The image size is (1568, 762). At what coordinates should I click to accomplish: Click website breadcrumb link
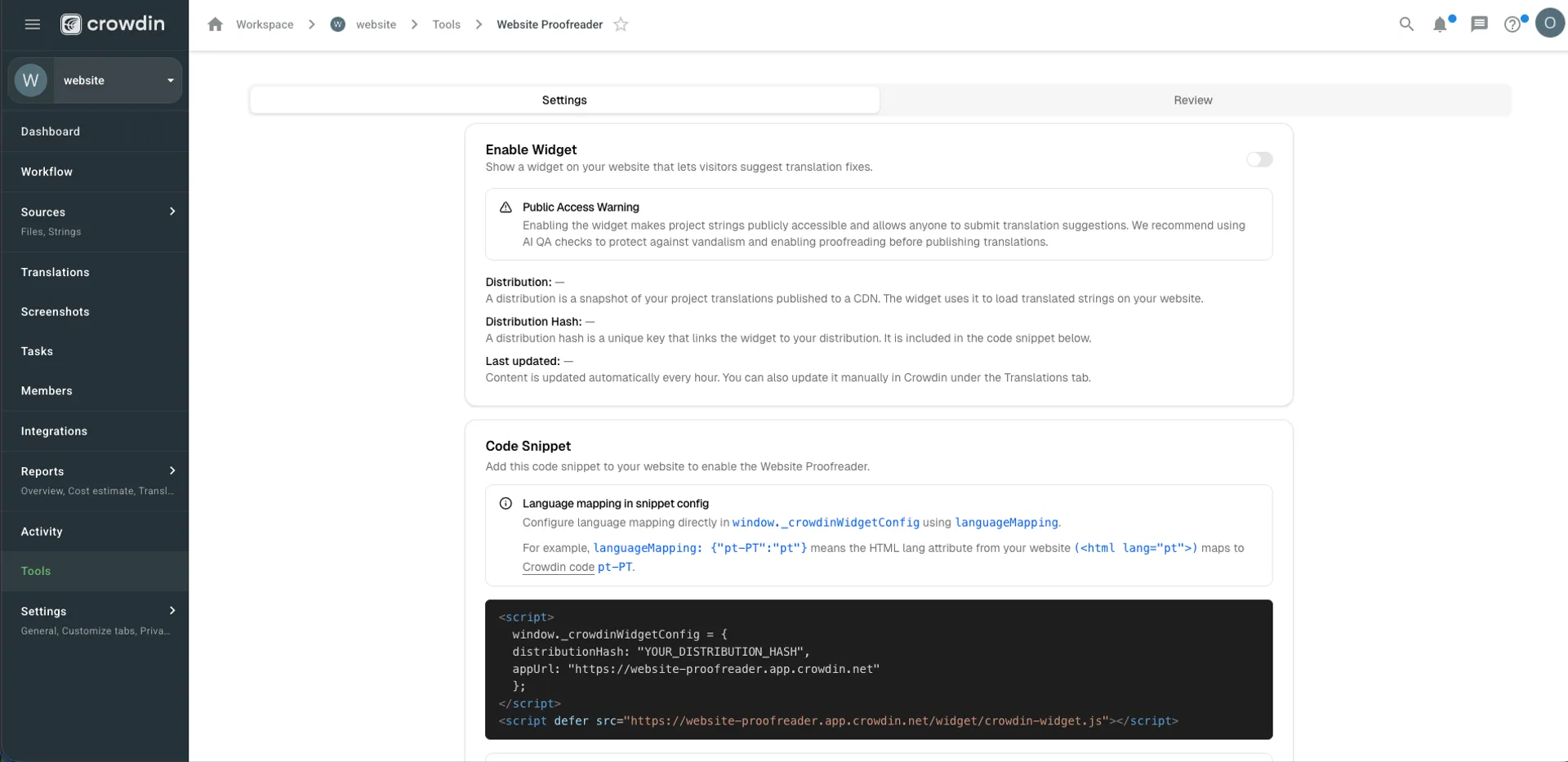click(x=376, y=25)
